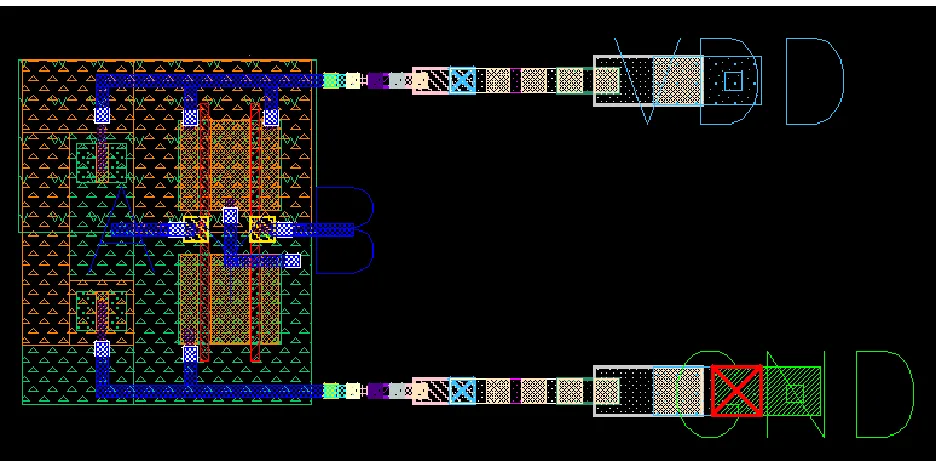The height and width of the screenshot is (462, 940).
Task: Pick the small square inside green hatched GND pad
Action: coord(794,394)
